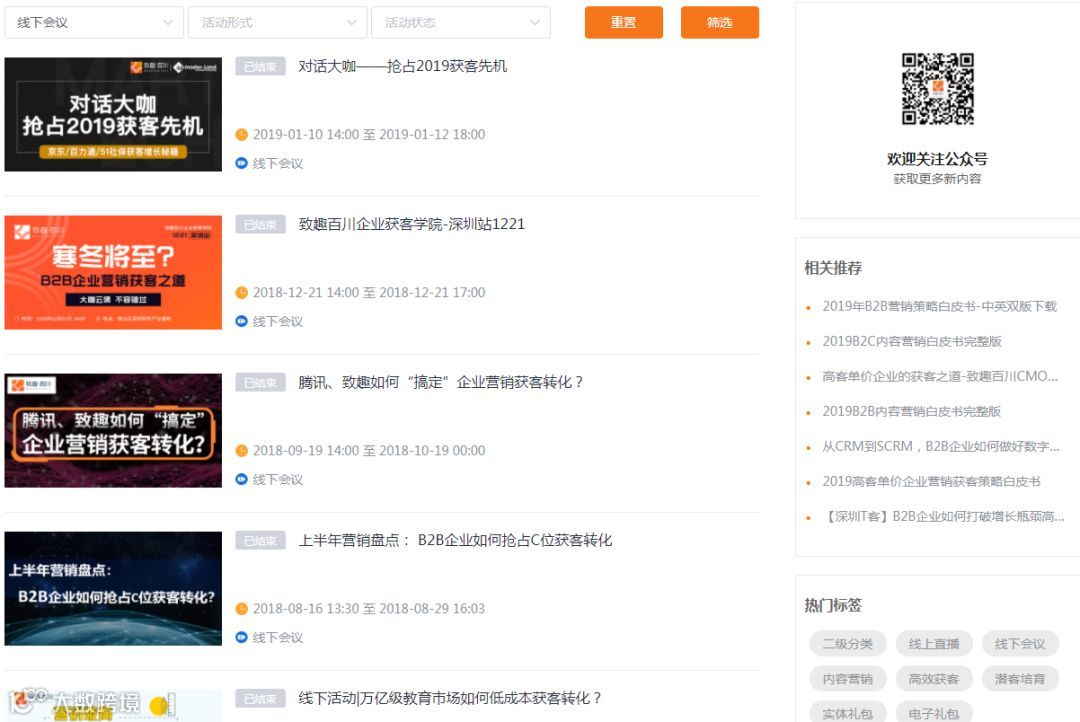
Task: Click the 筛选 filter button
Action: click(x=720, y=23)
